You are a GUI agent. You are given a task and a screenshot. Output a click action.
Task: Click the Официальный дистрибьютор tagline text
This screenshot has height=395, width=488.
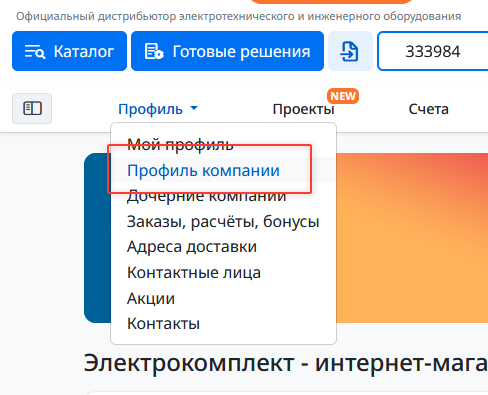click(x=238, y=16)
